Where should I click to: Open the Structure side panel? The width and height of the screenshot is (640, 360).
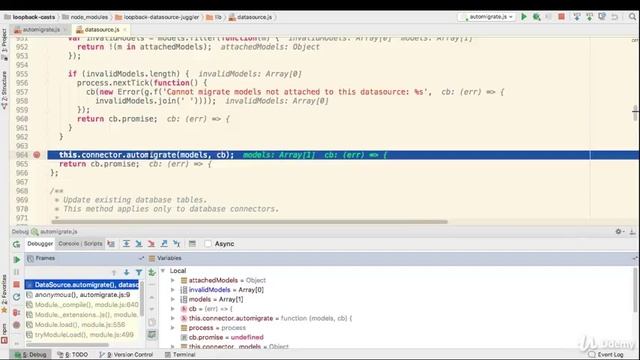click(x=4, y=90)
